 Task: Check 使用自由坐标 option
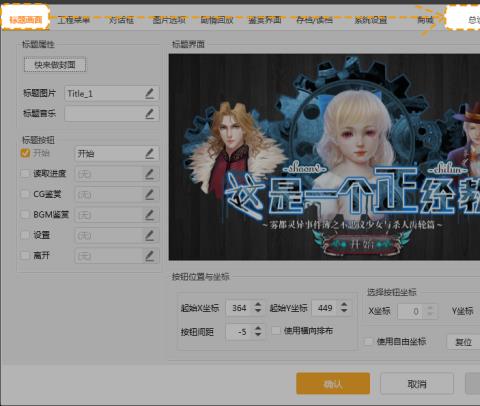tap(368, 341)
